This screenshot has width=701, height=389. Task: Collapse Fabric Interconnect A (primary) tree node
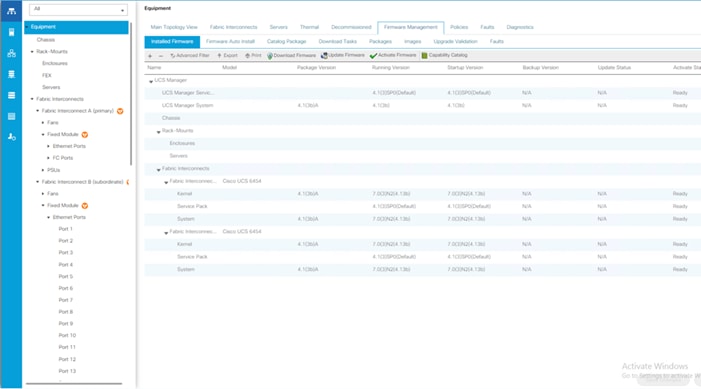click(37, 111)
